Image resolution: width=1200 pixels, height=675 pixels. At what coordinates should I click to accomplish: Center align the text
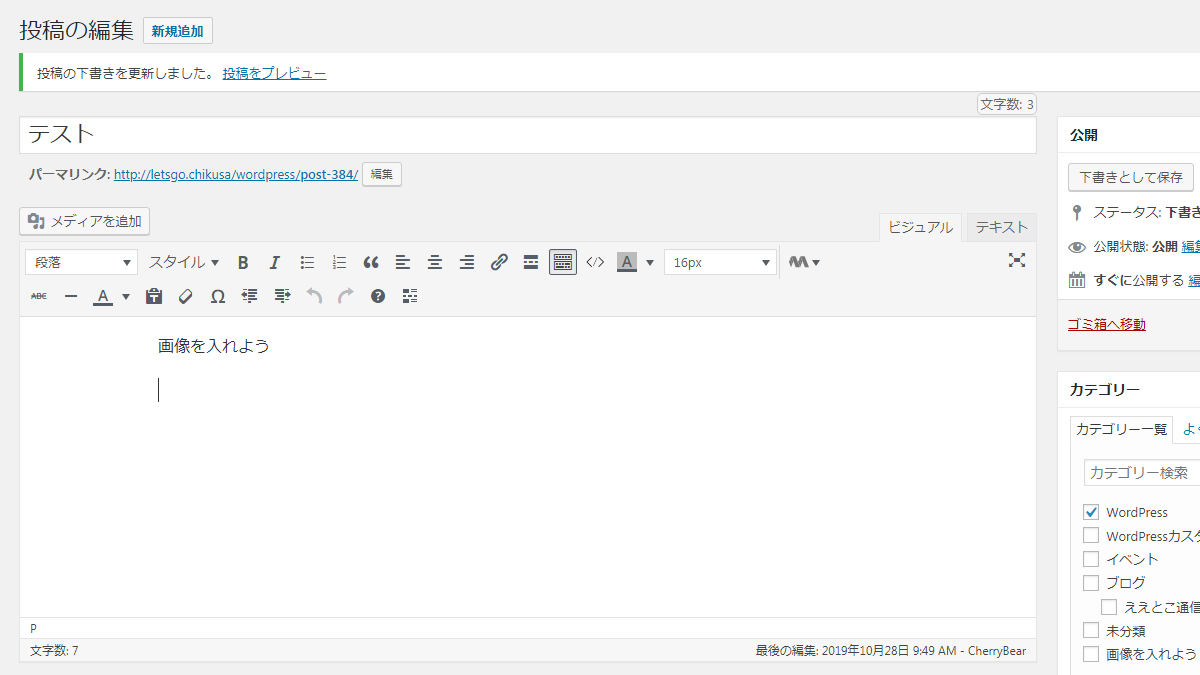[435, 262]
